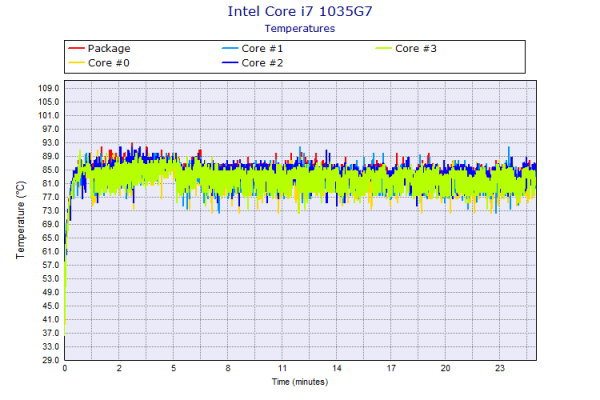Click the 109.0 y-axis value

(x=49, y=88)
